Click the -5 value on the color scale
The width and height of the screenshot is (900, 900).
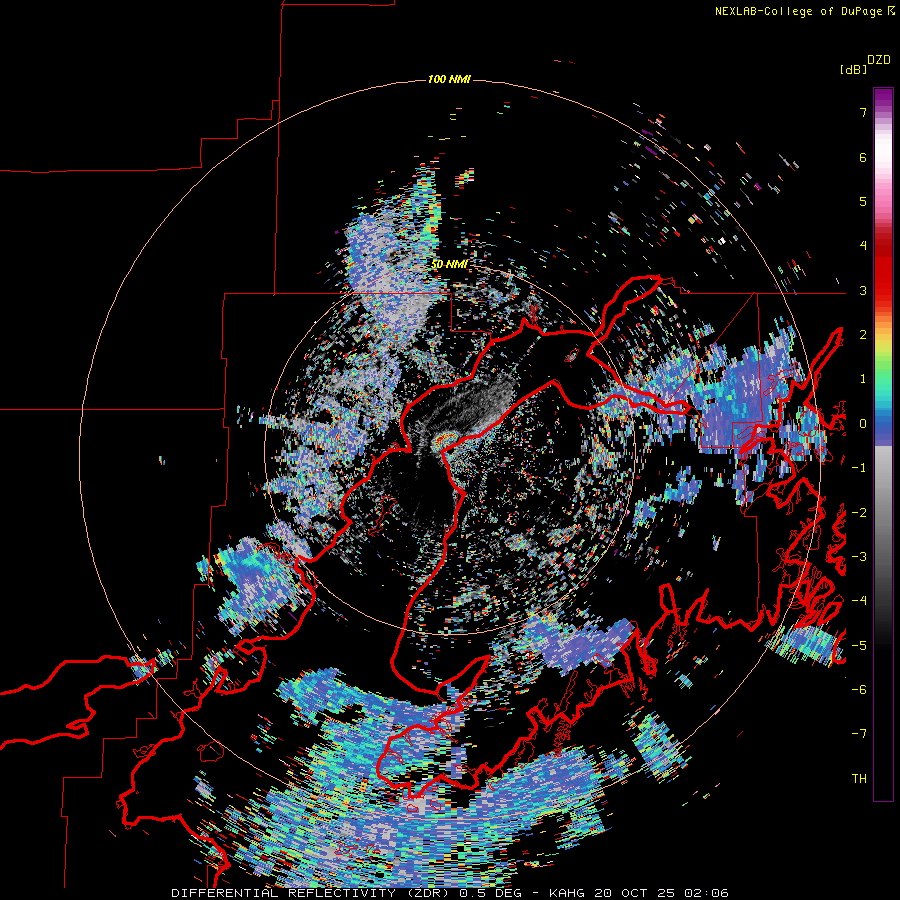point(859,646)
